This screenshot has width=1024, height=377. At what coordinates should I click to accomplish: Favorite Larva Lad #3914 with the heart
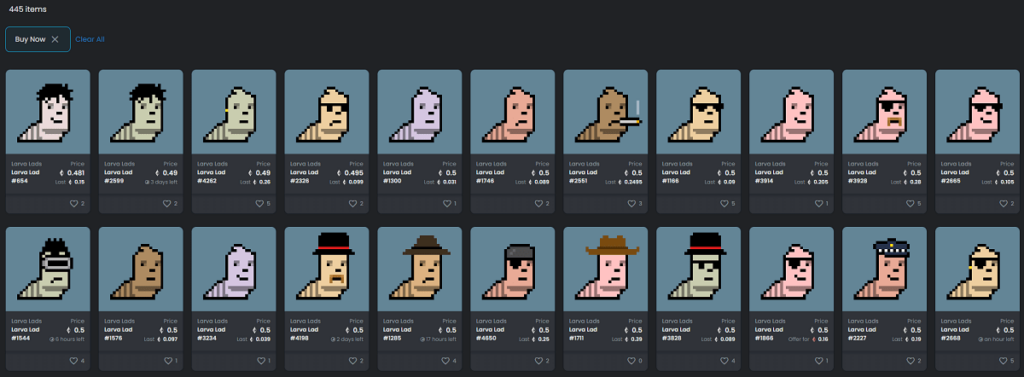pyautogui.click(x=818, y=203)
